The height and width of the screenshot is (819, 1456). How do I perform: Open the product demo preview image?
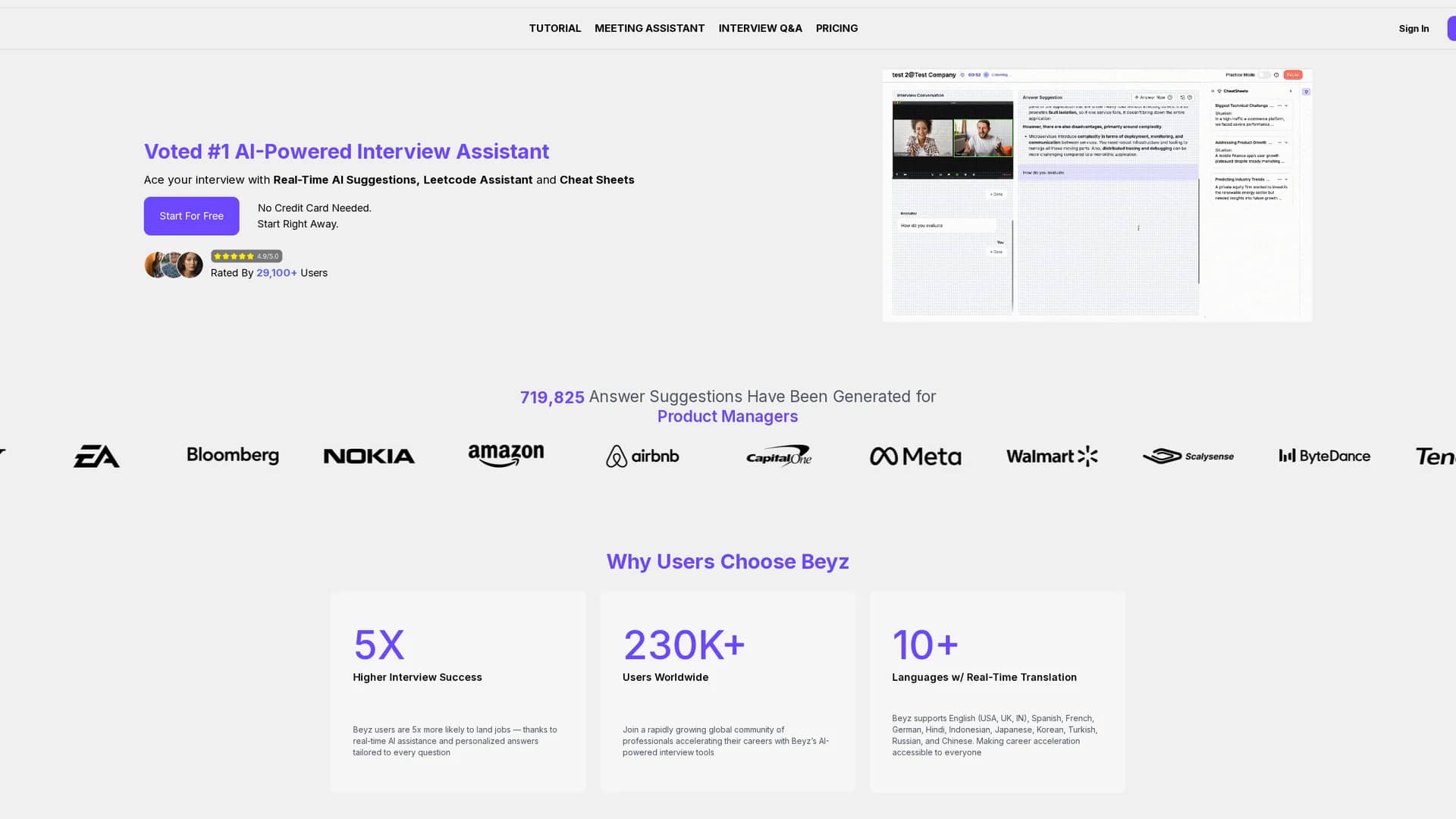coord(1097,195)
